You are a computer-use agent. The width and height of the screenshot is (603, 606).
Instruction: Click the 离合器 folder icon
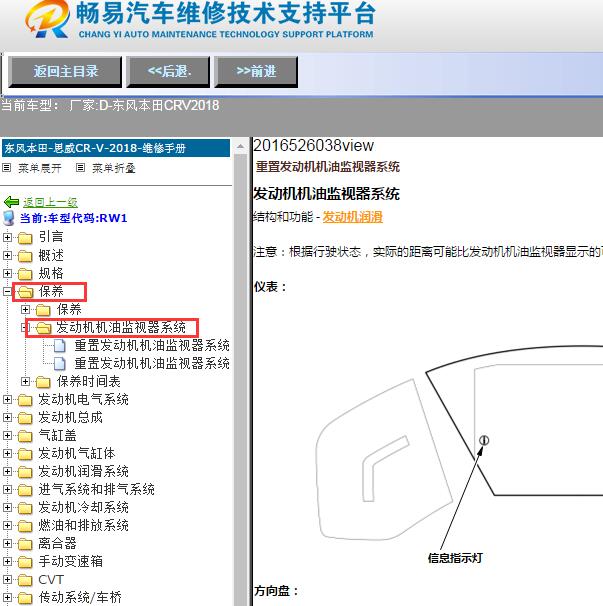(x=26, y=544)
